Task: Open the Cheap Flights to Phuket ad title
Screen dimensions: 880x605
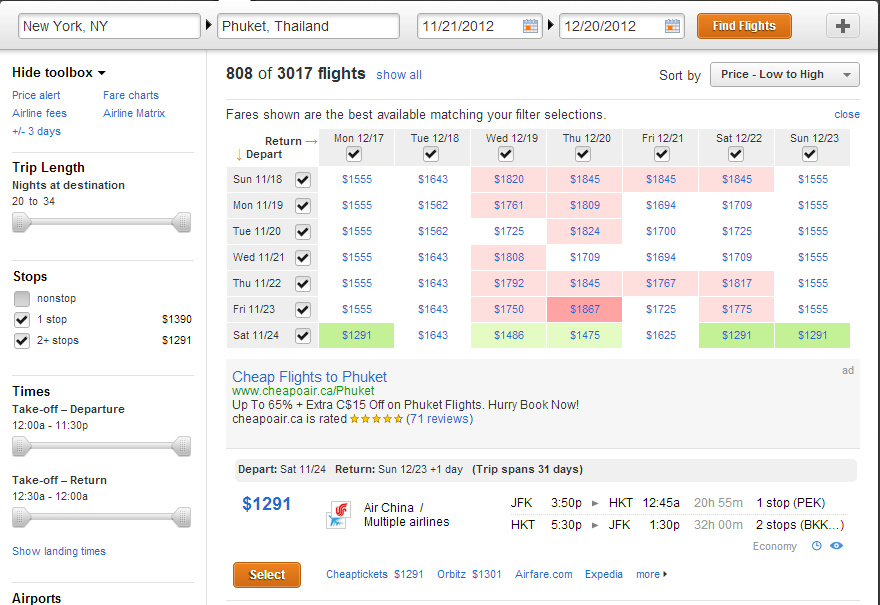Action: 309,377
